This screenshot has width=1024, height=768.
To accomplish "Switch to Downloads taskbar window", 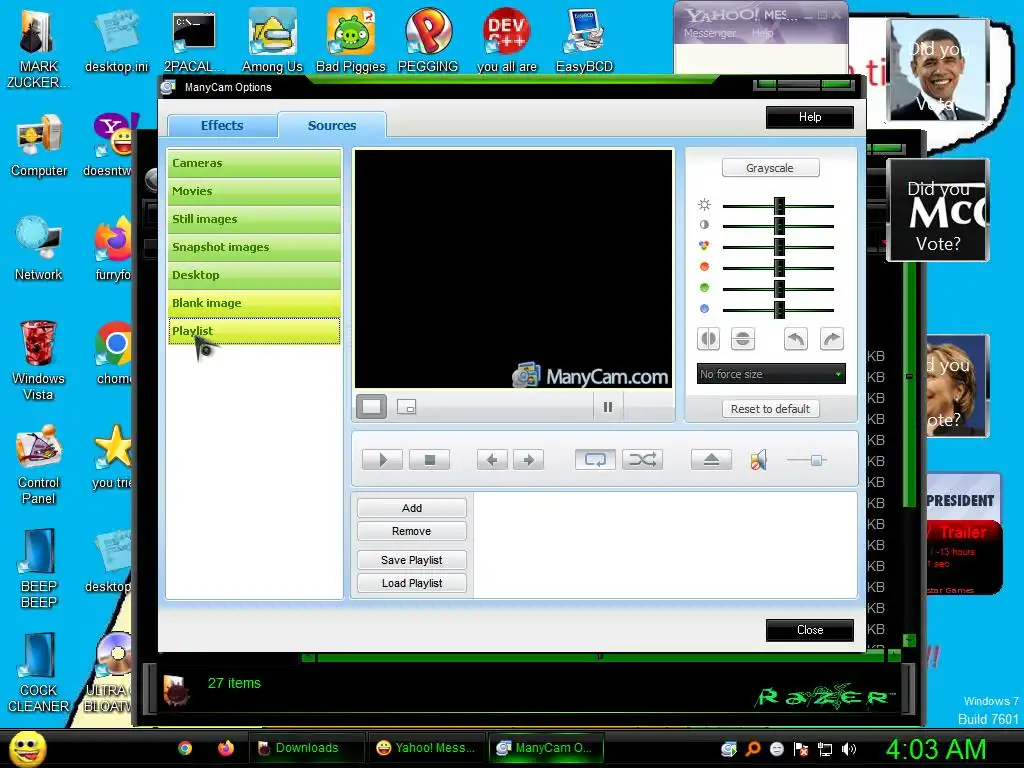I will point(306,748).
